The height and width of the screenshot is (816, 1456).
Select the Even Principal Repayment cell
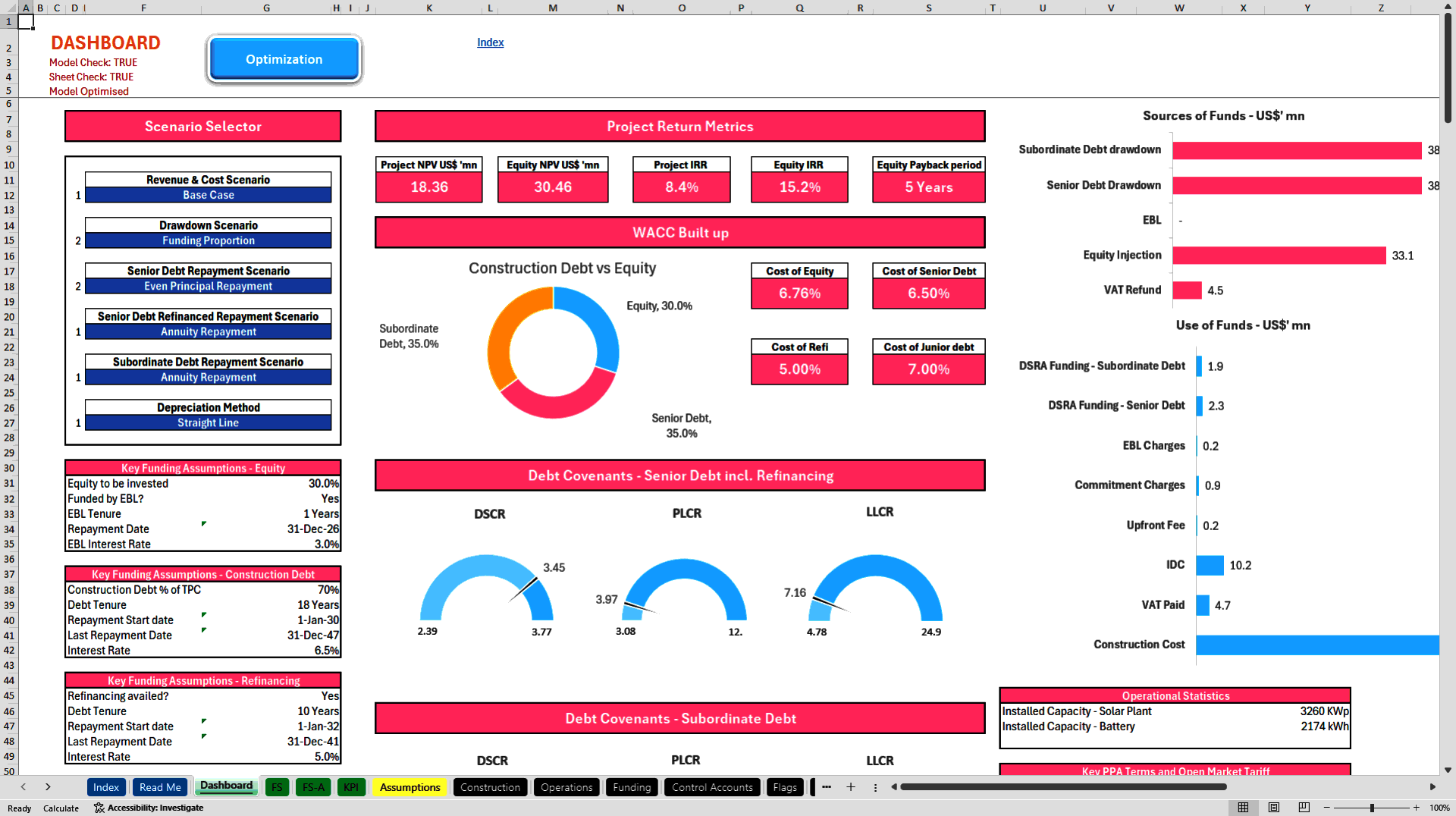point(208,286)
